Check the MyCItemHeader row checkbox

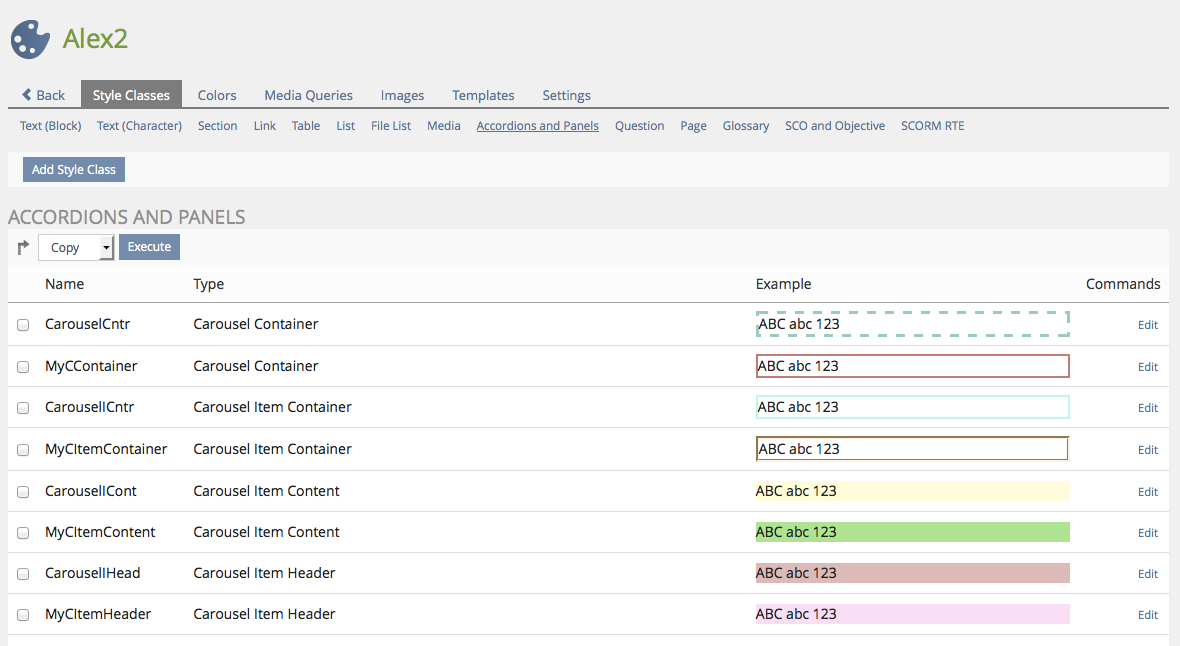[23, 615]
